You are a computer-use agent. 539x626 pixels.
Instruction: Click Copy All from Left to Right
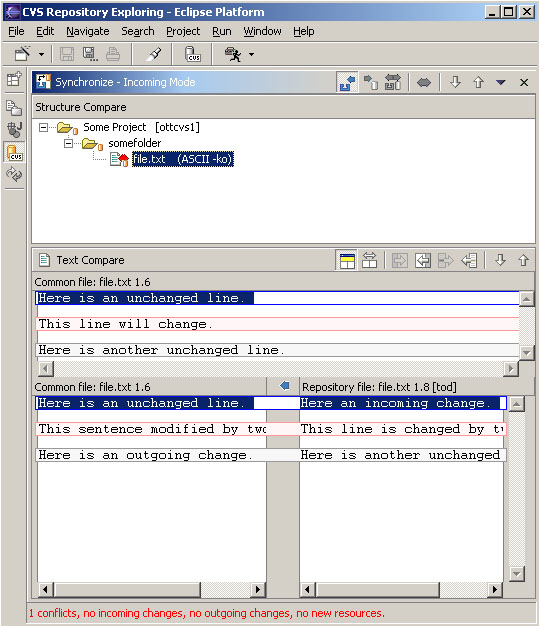point(400,261)
